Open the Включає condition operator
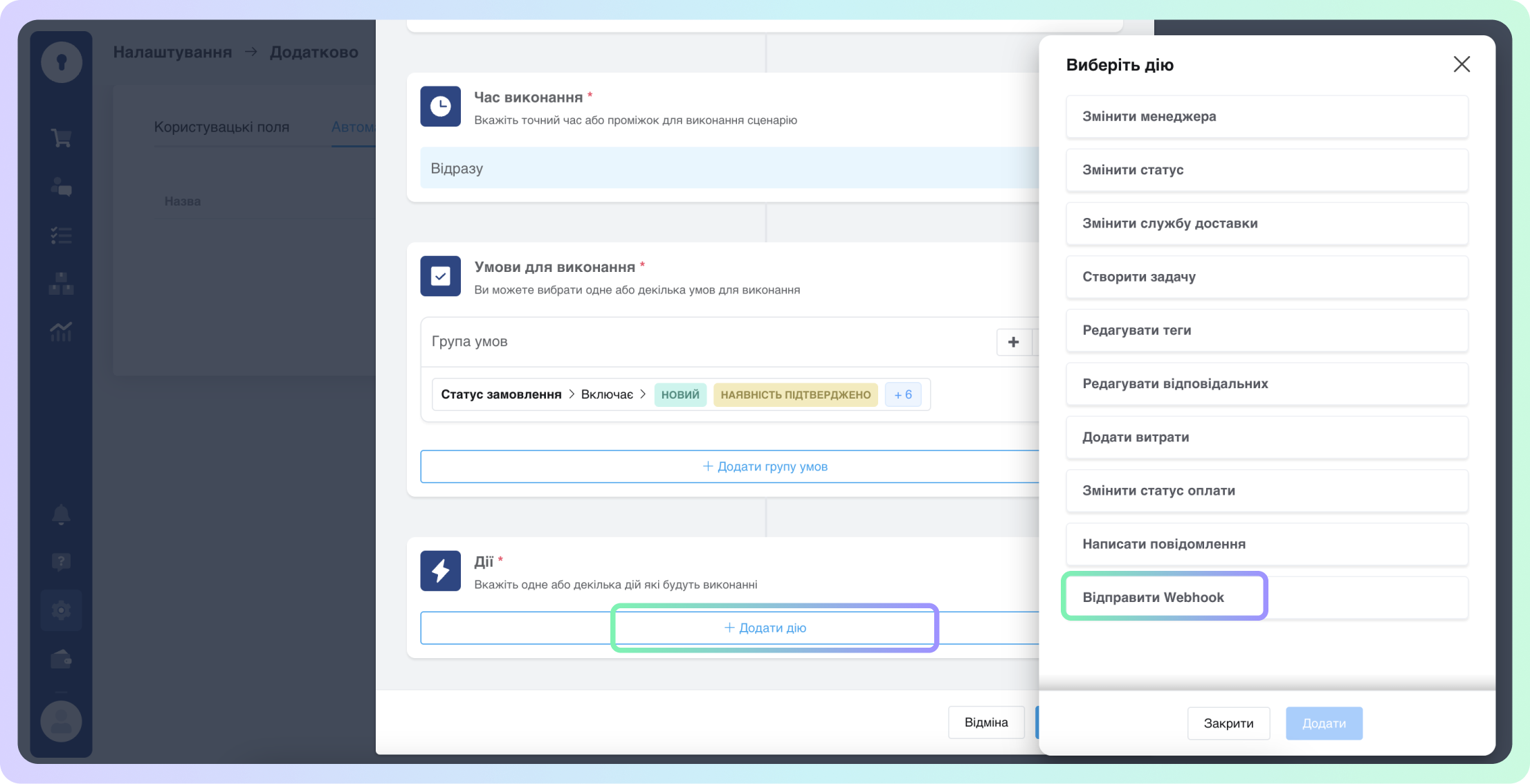 click(x=607, y=394)
